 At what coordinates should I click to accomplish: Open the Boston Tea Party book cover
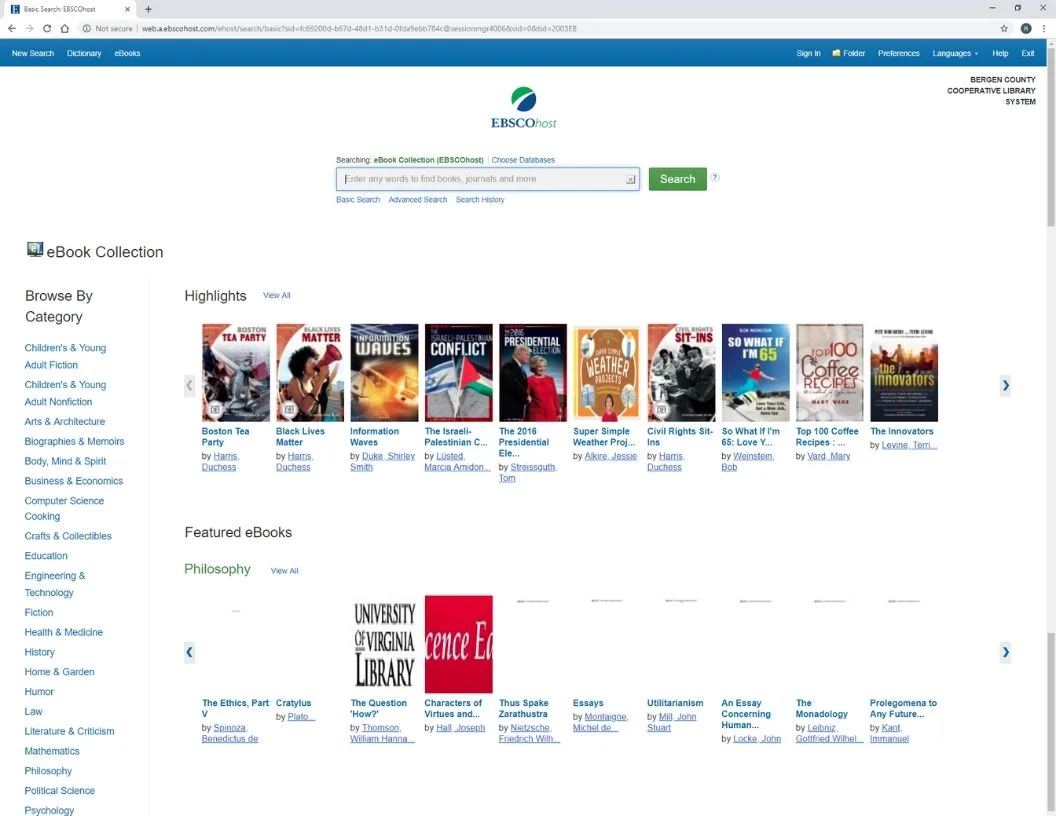click(236, 373)
